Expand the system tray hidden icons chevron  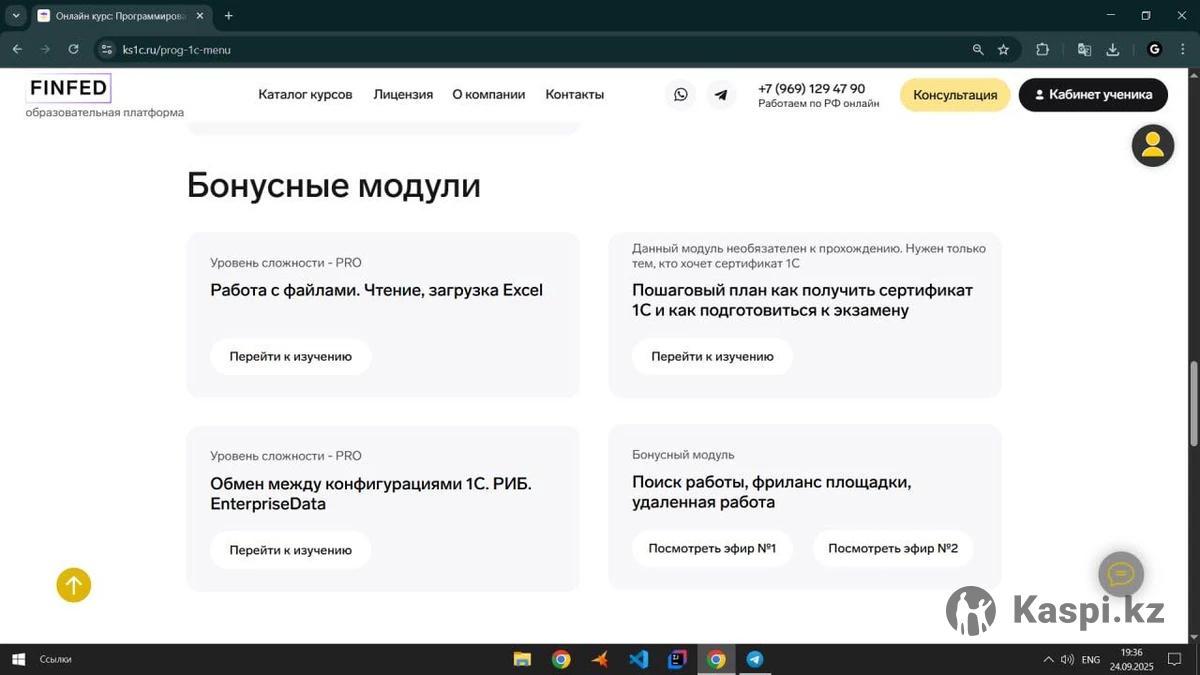click(1048, 659)
